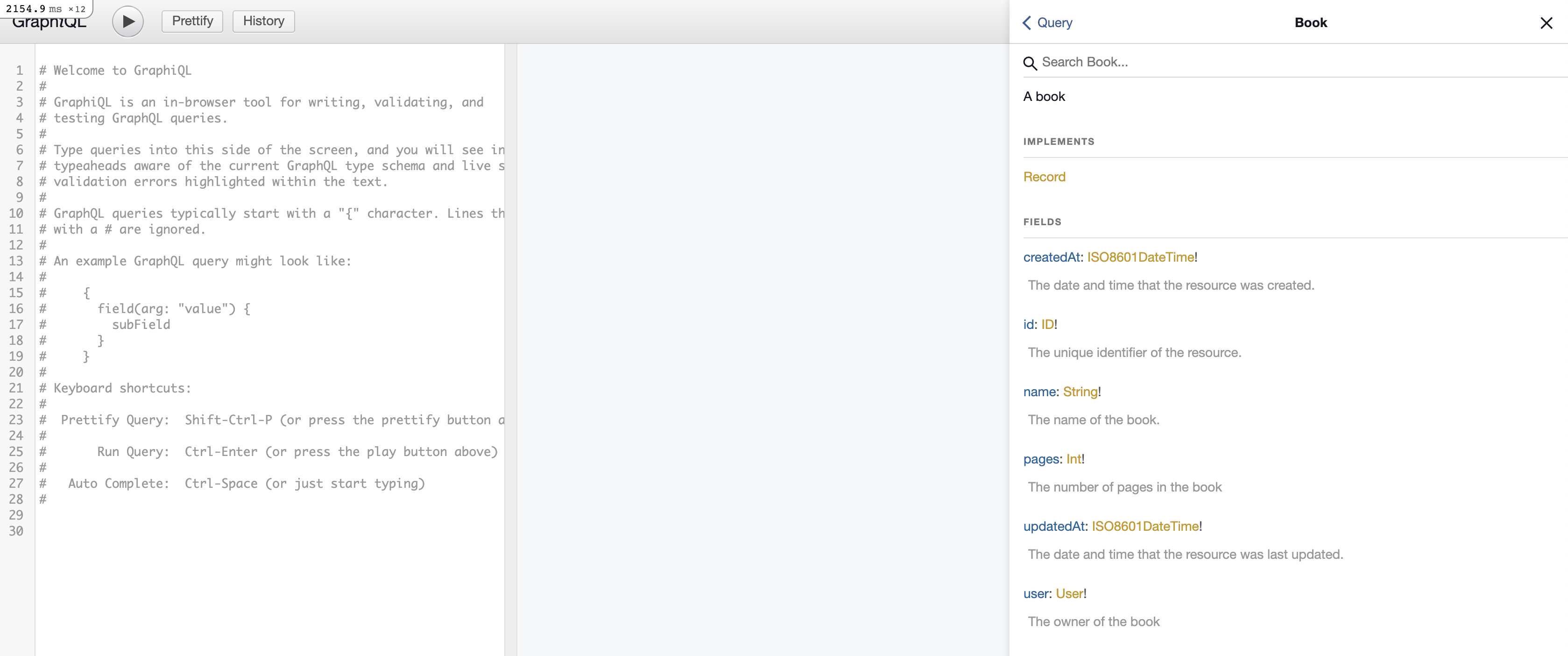Open the Record interface link

pos(1044,177)
